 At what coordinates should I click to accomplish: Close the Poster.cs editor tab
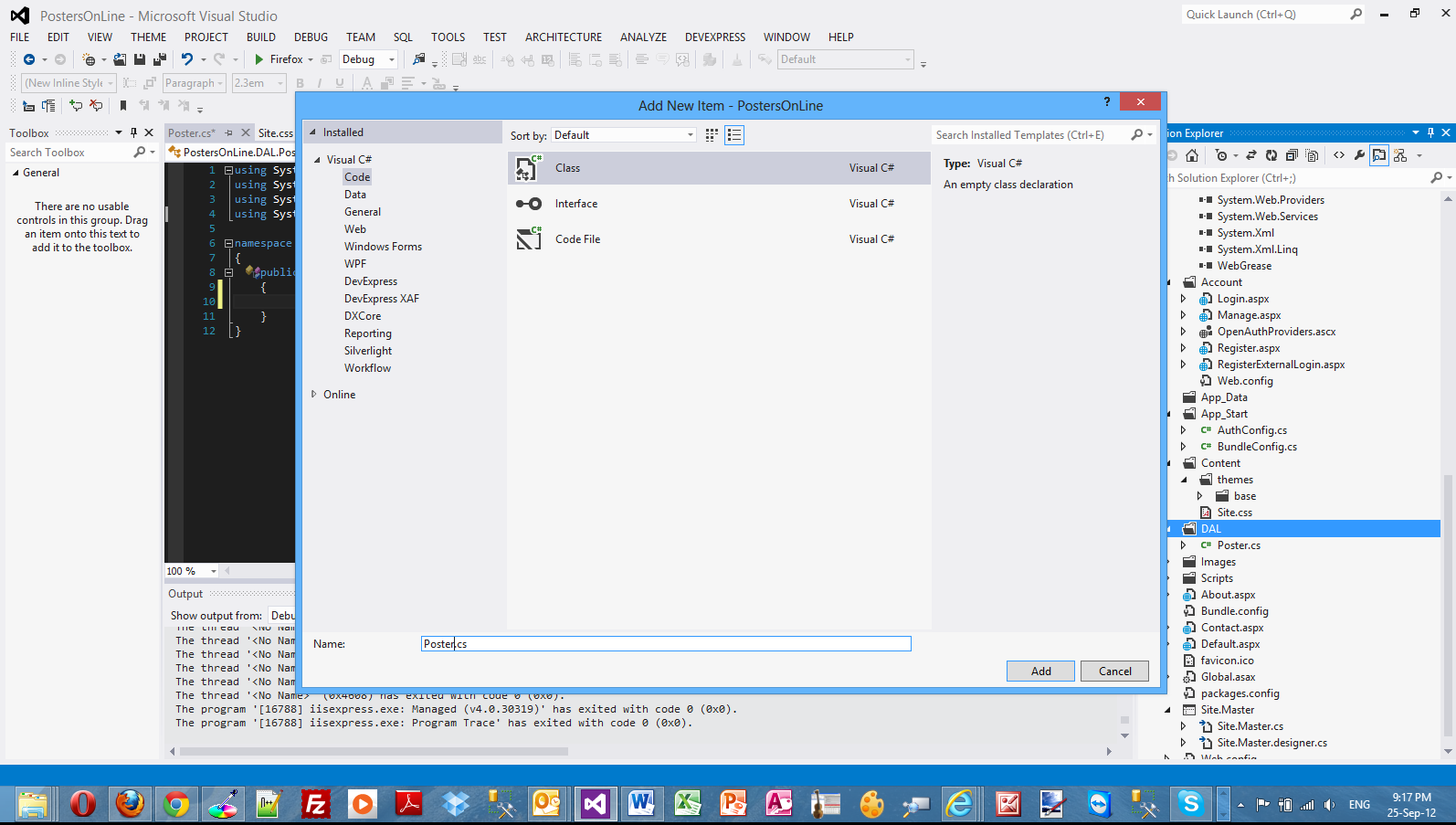(245, 133)
